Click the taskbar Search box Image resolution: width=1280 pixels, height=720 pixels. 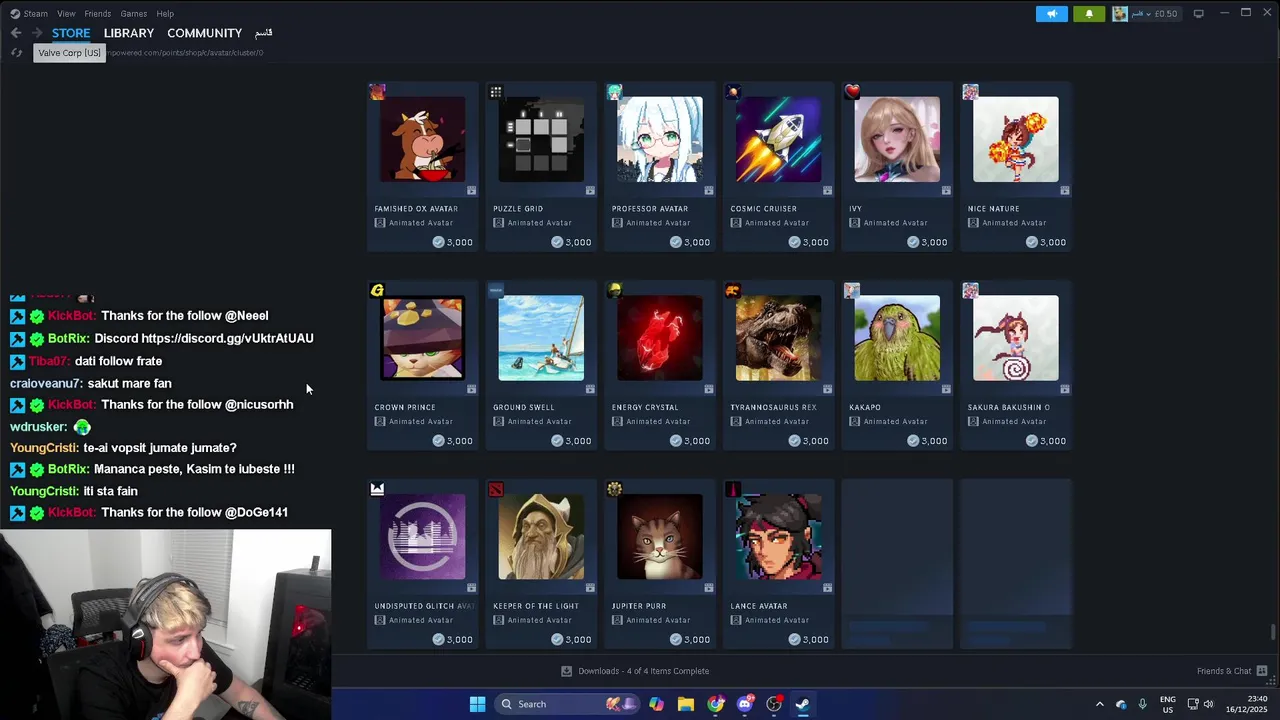click(568, 704)
